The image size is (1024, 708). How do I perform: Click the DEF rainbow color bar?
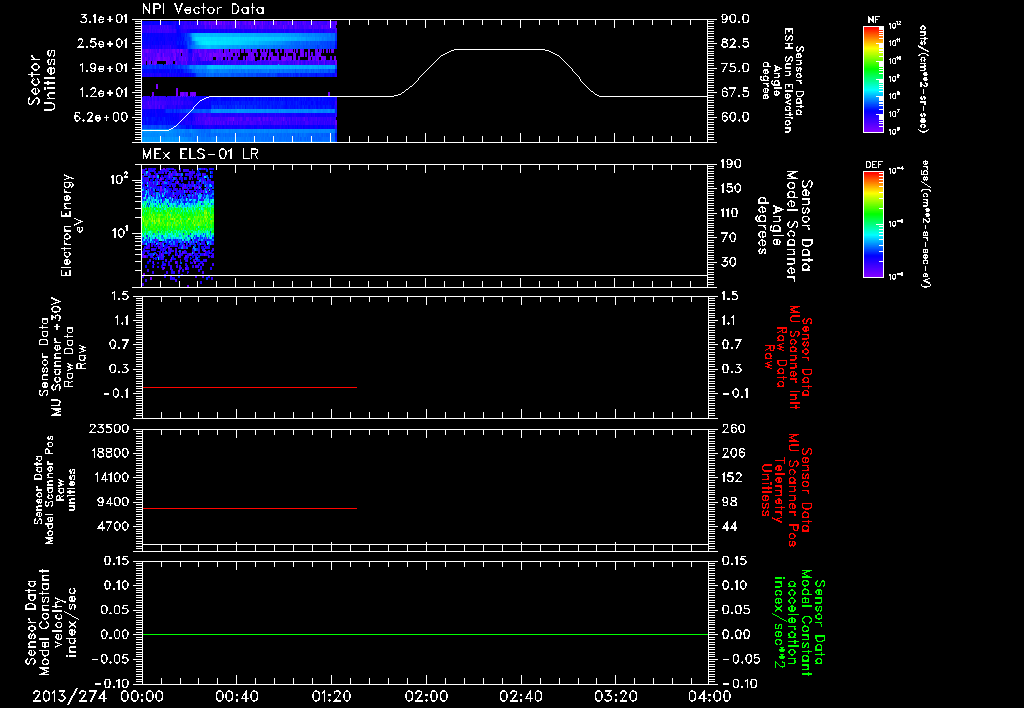873,224
